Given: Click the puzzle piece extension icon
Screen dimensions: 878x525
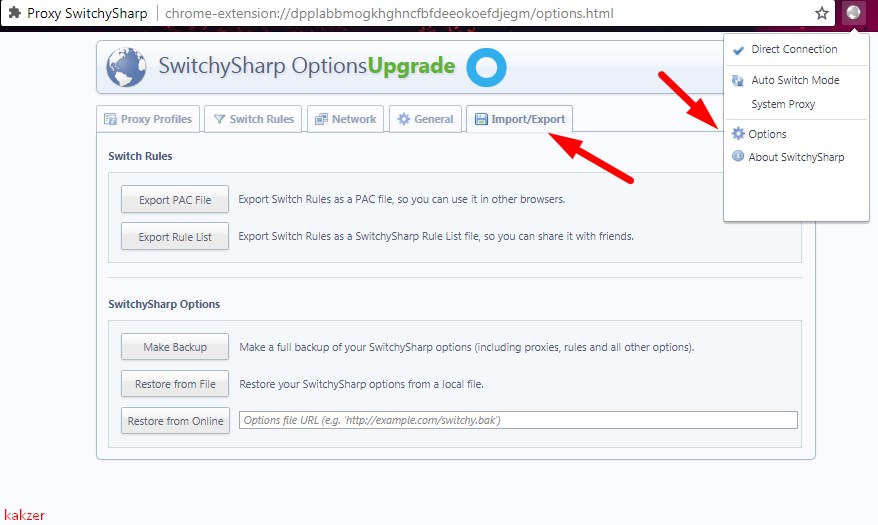Looking at the screenshot, I should (x=15, y=13).
